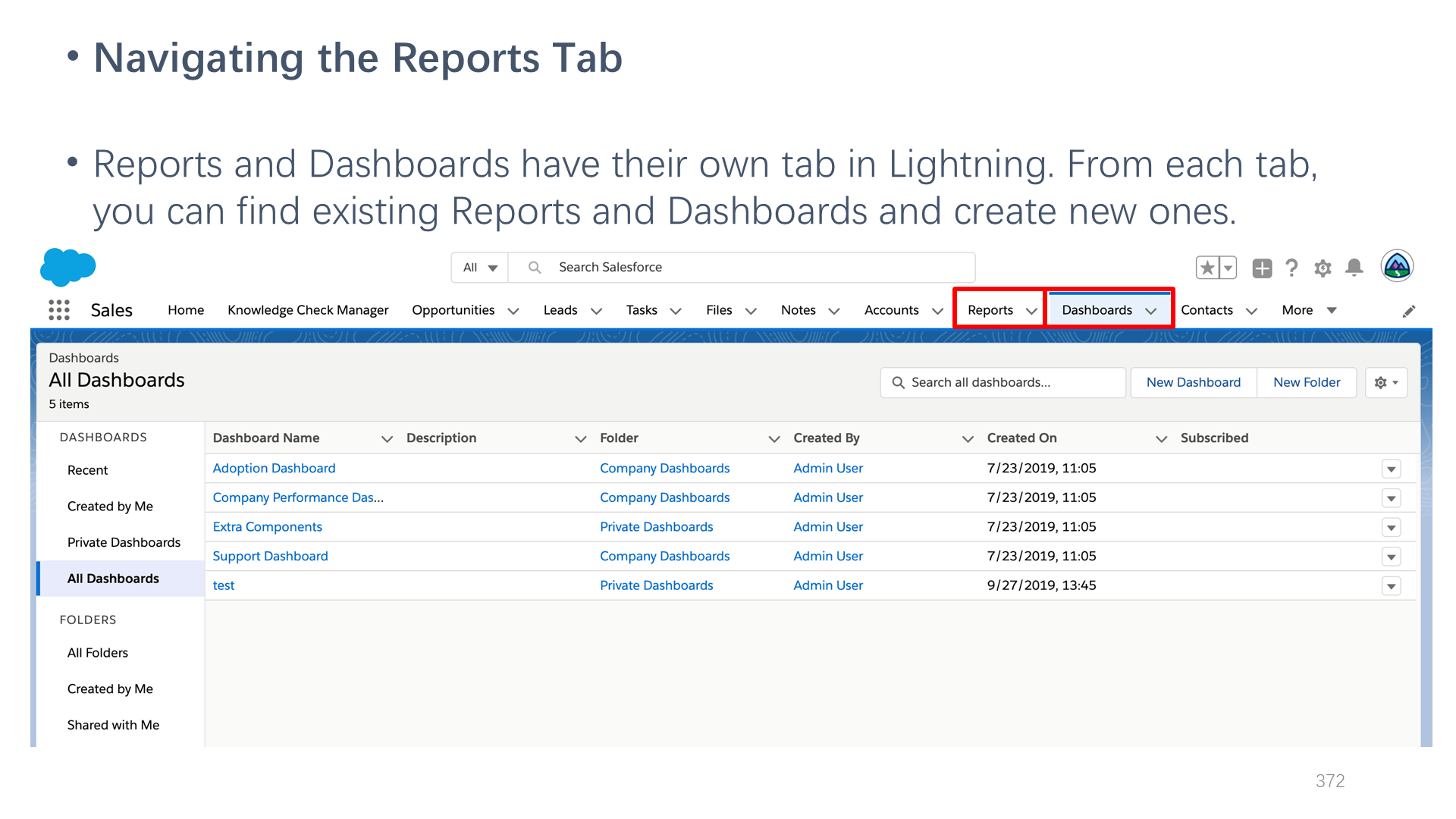Open the More navigation menu

click(x=1309, y=310)
